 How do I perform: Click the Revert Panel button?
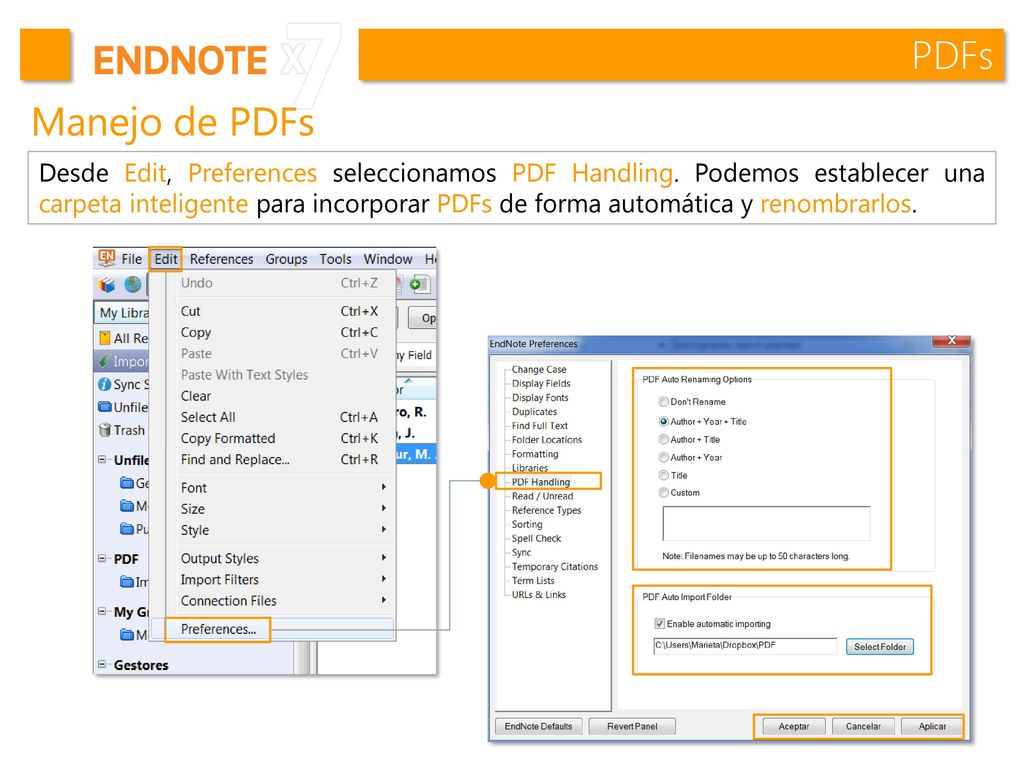pos(632,726)
